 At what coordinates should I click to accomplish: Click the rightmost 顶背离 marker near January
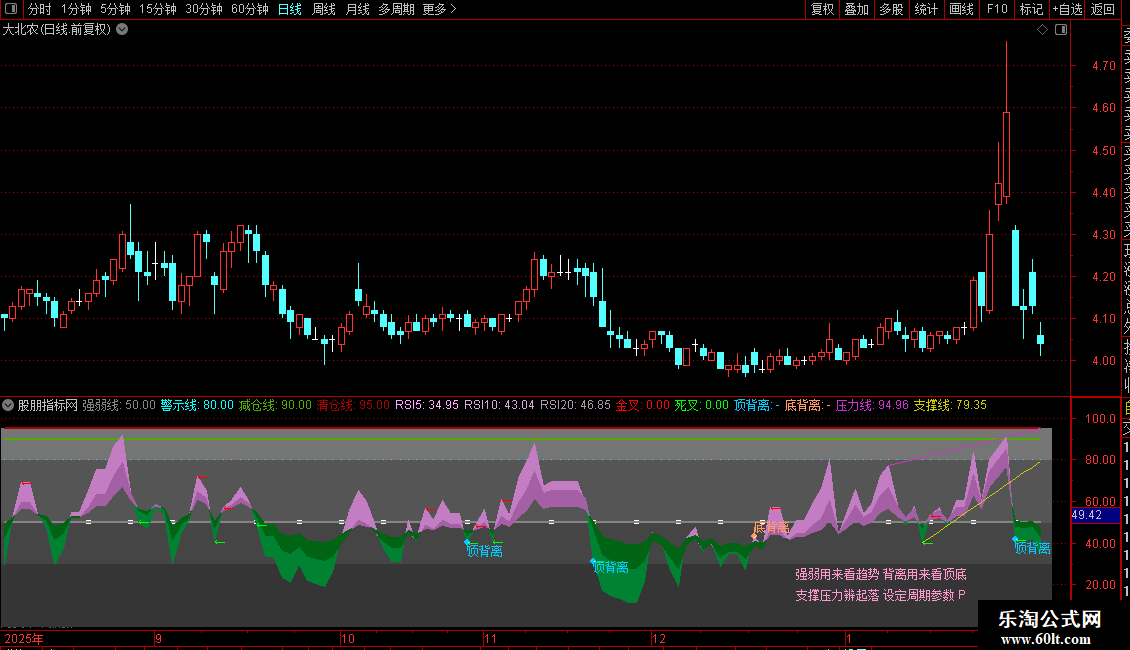pos(1032,548)
